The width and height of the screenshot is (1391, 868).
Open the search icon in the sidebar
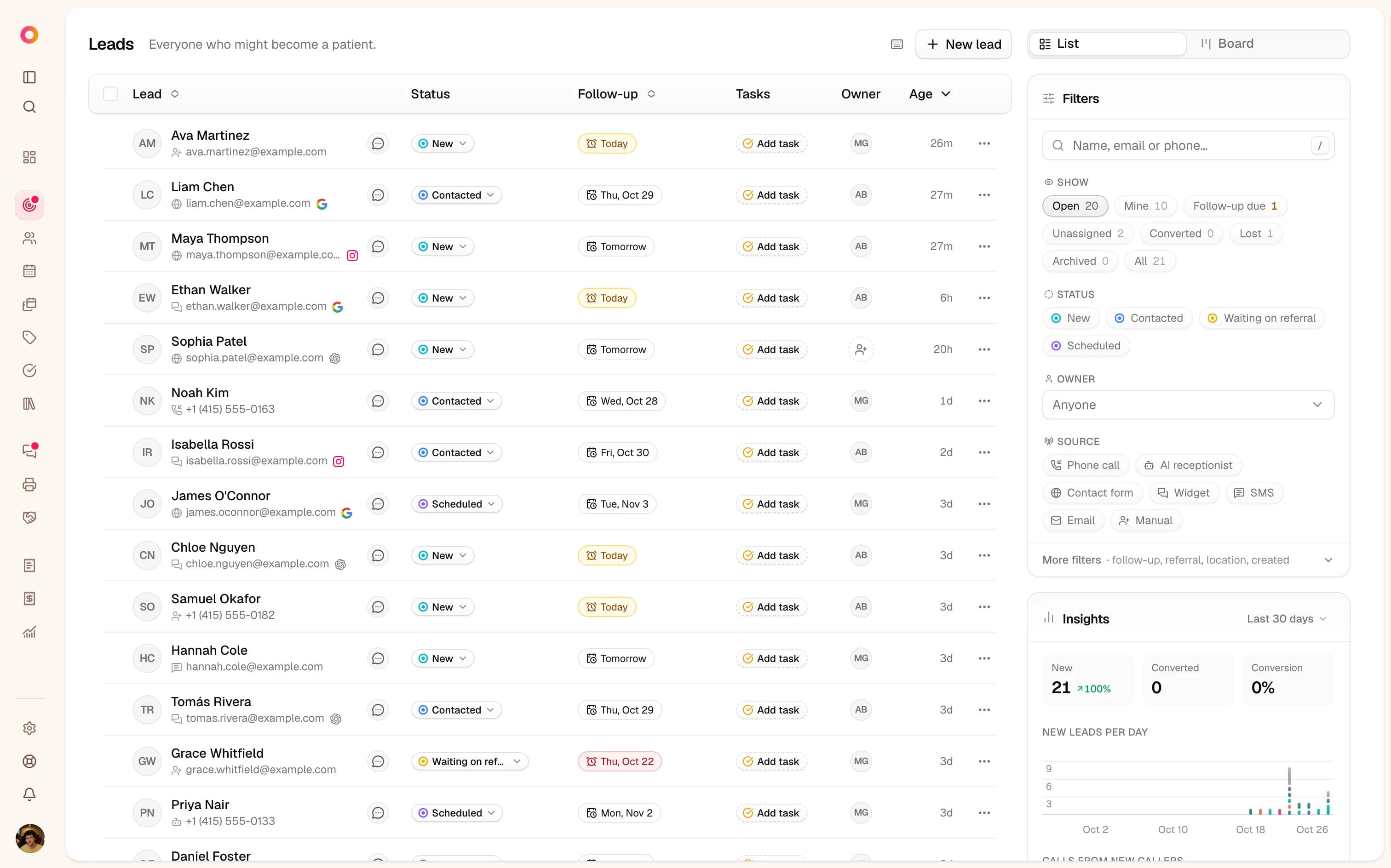coord(29,107)
